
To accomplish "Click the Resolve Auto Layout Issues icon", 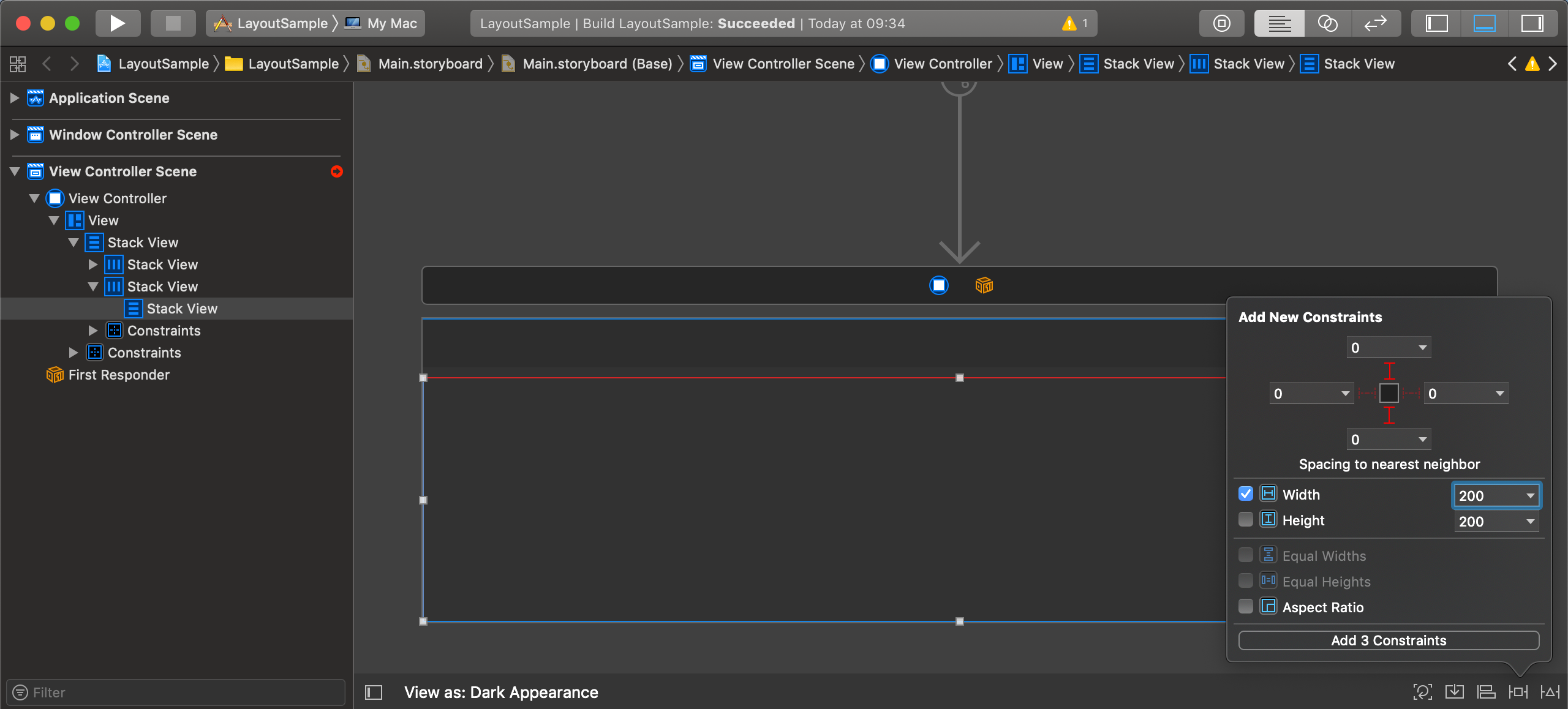I will pos(1550,692).
